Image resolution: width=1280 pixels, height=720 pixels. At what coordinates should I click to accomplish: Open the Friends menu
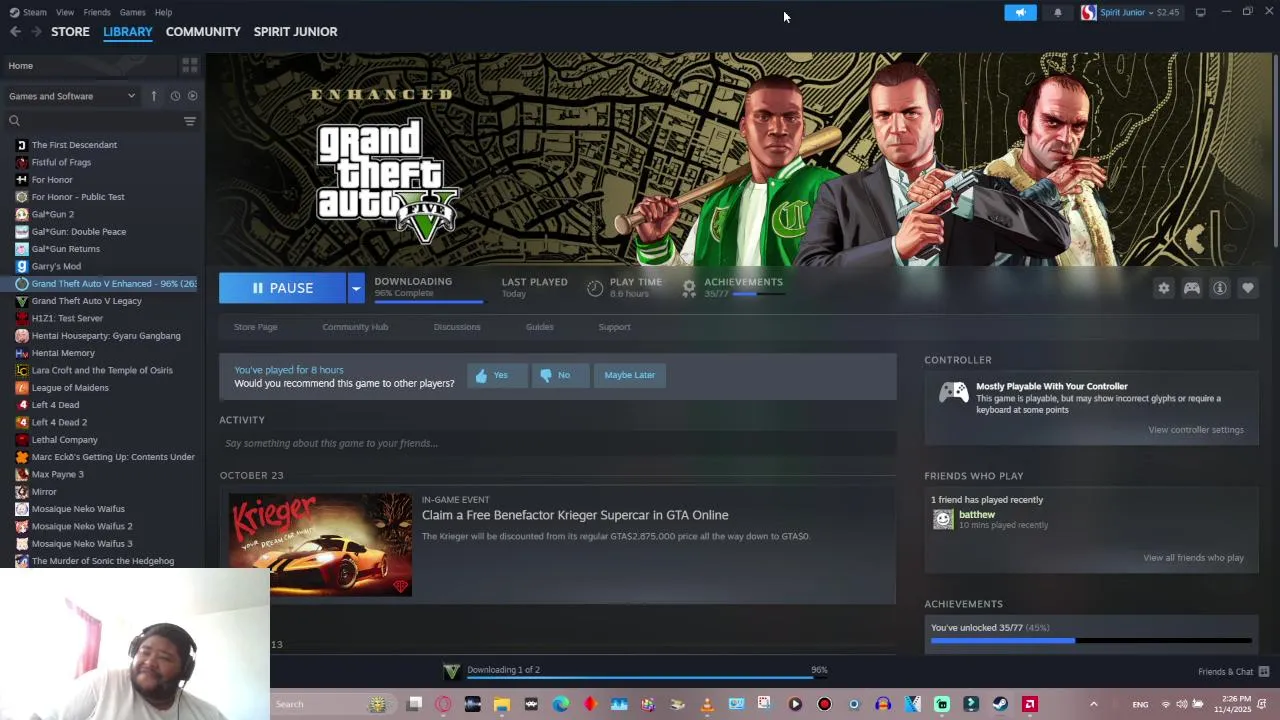97,12
